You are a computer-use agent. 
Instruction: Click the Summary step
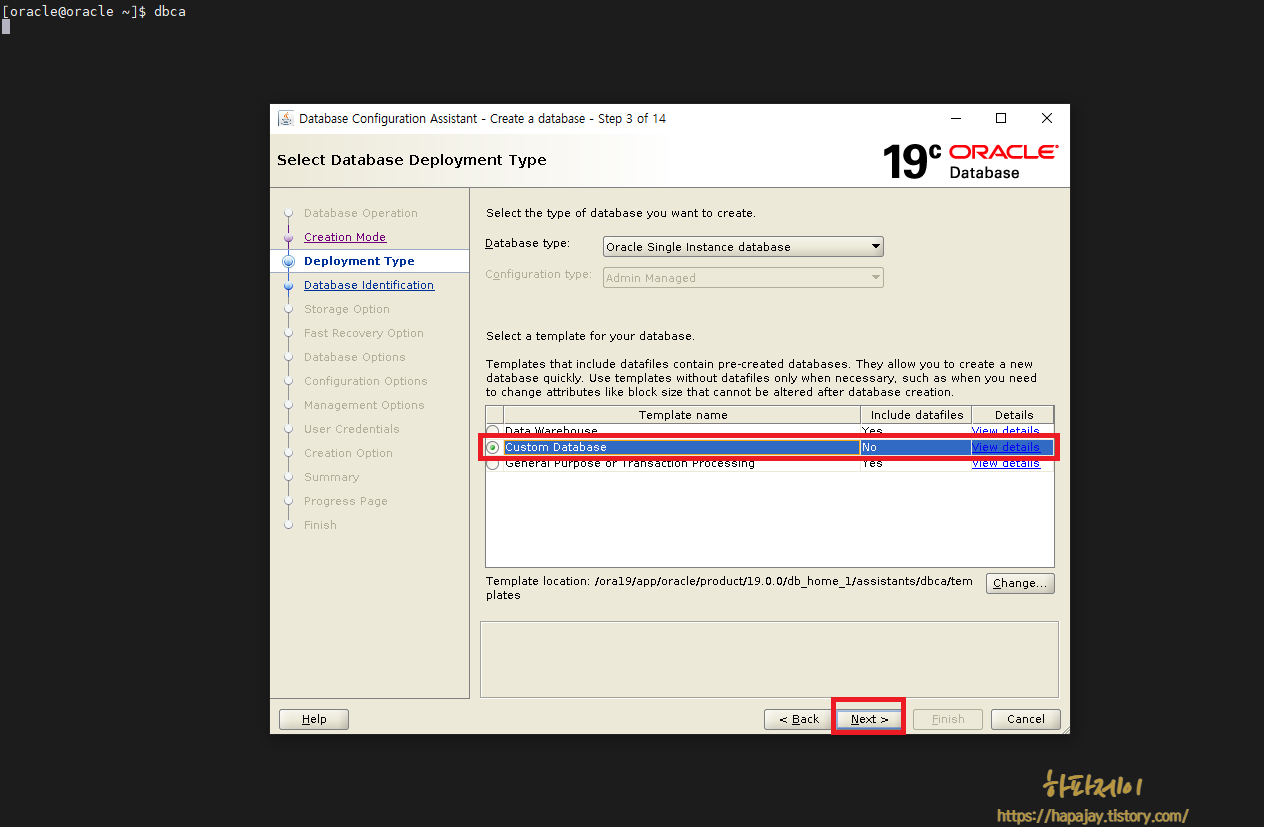click(331, 477)
